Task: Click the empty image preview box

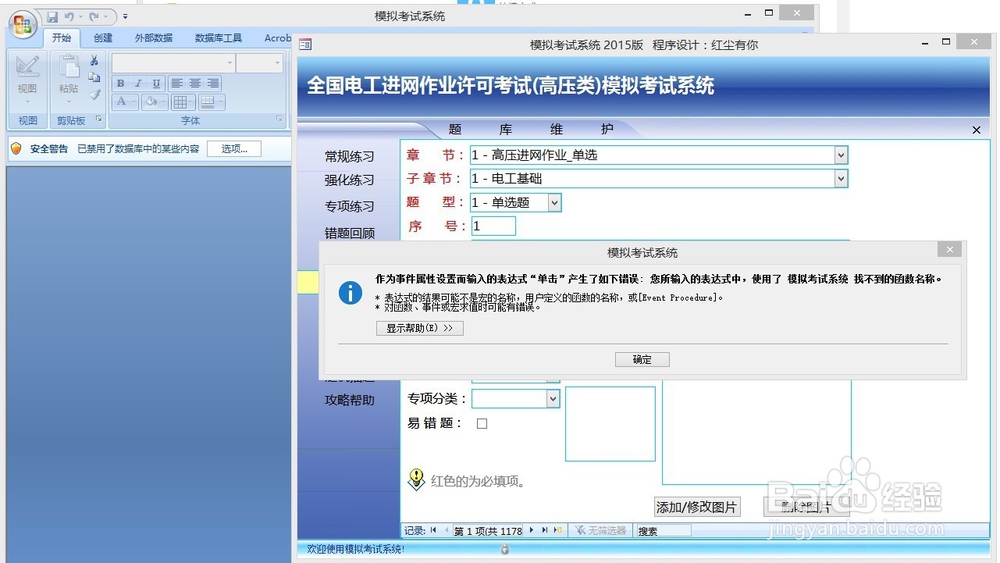Action: (610, 424)
